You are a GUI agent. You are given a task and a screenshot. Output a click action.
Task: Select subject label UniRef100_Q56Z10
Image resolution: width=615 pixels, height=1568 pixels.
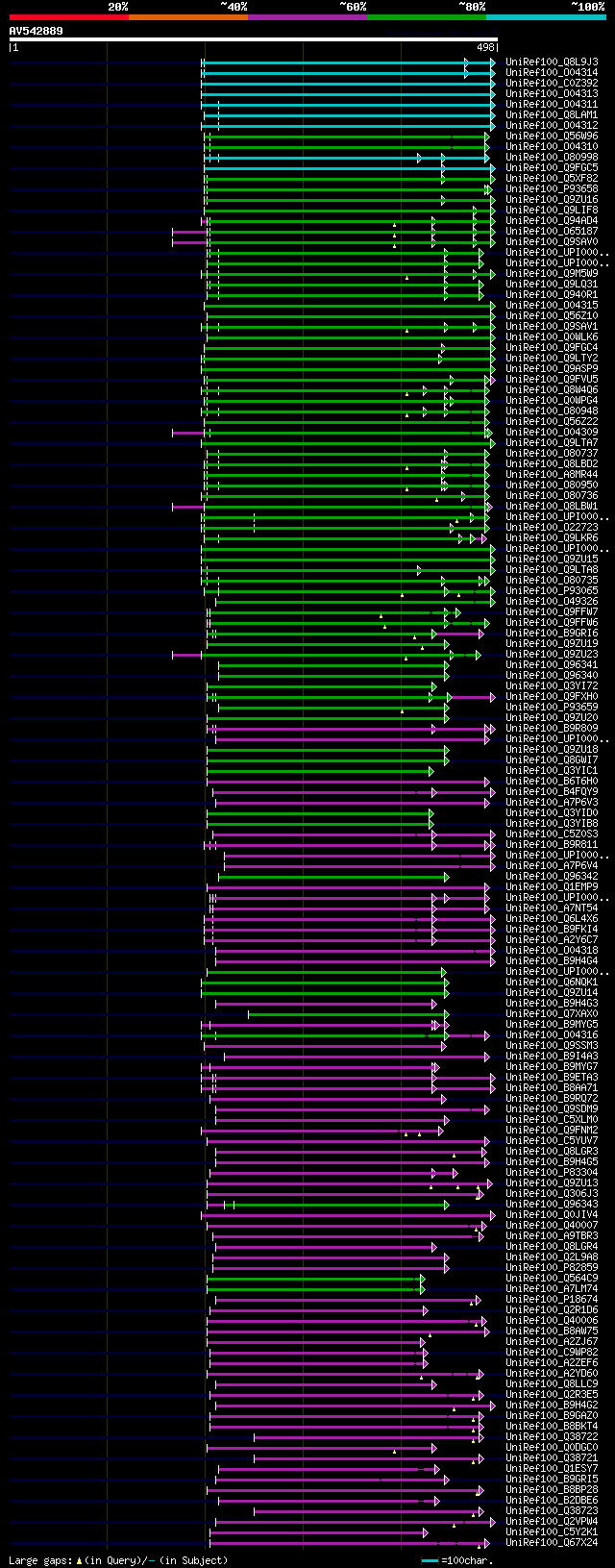pyautogui.click(x=552, y=315)
